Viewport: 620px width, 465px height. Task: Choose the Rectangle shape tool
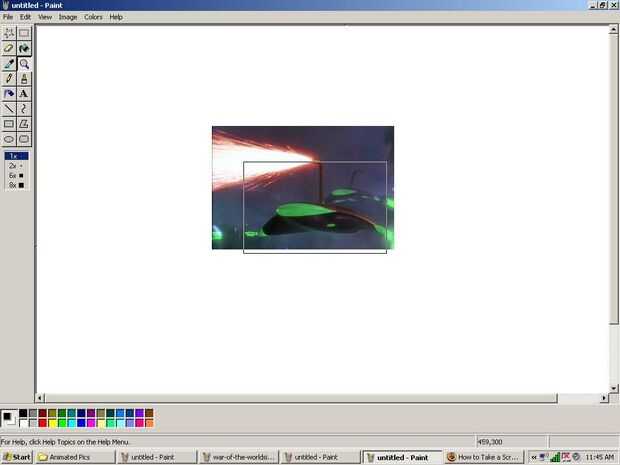tap(9, 124)
